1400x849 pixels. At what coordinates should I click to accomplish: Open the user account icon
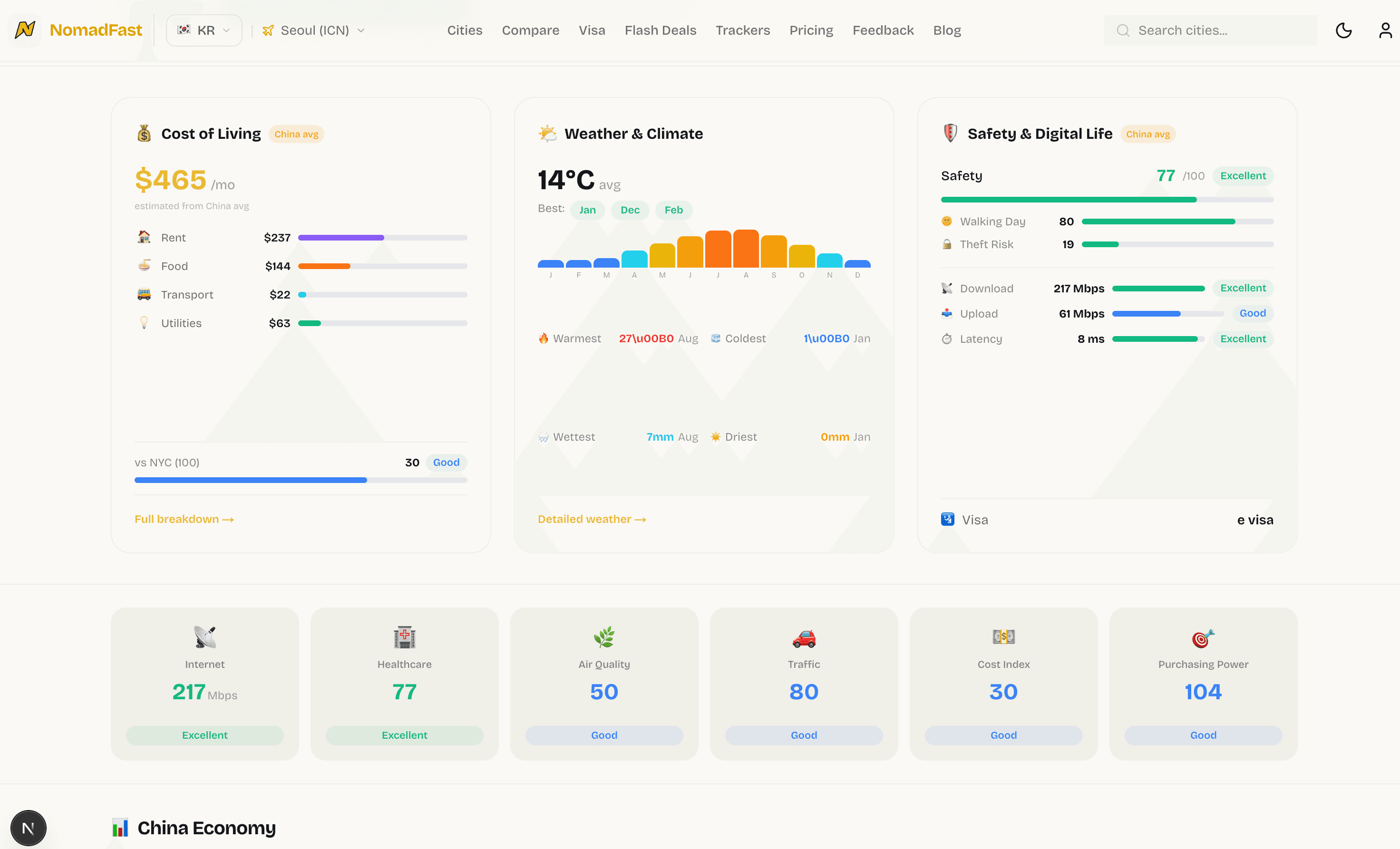click(1385, 30)
